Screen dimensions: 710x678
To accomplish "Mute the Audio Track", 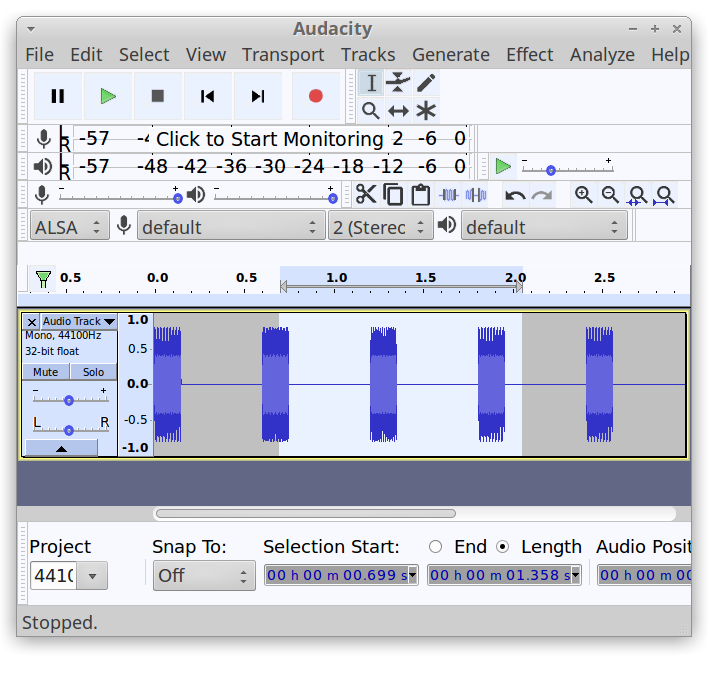I will click(x=46, y=372).
